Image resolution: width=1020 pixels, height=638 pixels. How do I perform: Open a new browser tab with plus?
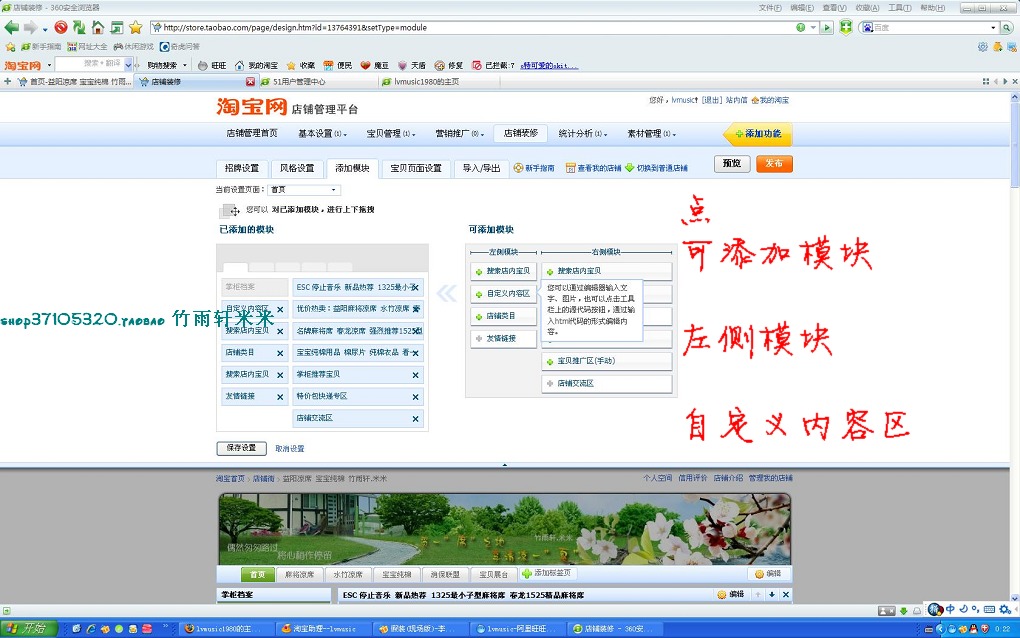tap(7, 81)
